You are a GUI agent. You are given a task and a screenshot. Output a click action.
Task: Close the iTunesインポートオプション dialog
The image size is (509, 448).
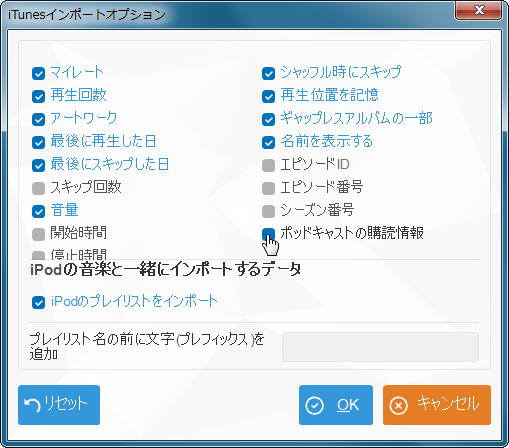click(x=479, y=10)
